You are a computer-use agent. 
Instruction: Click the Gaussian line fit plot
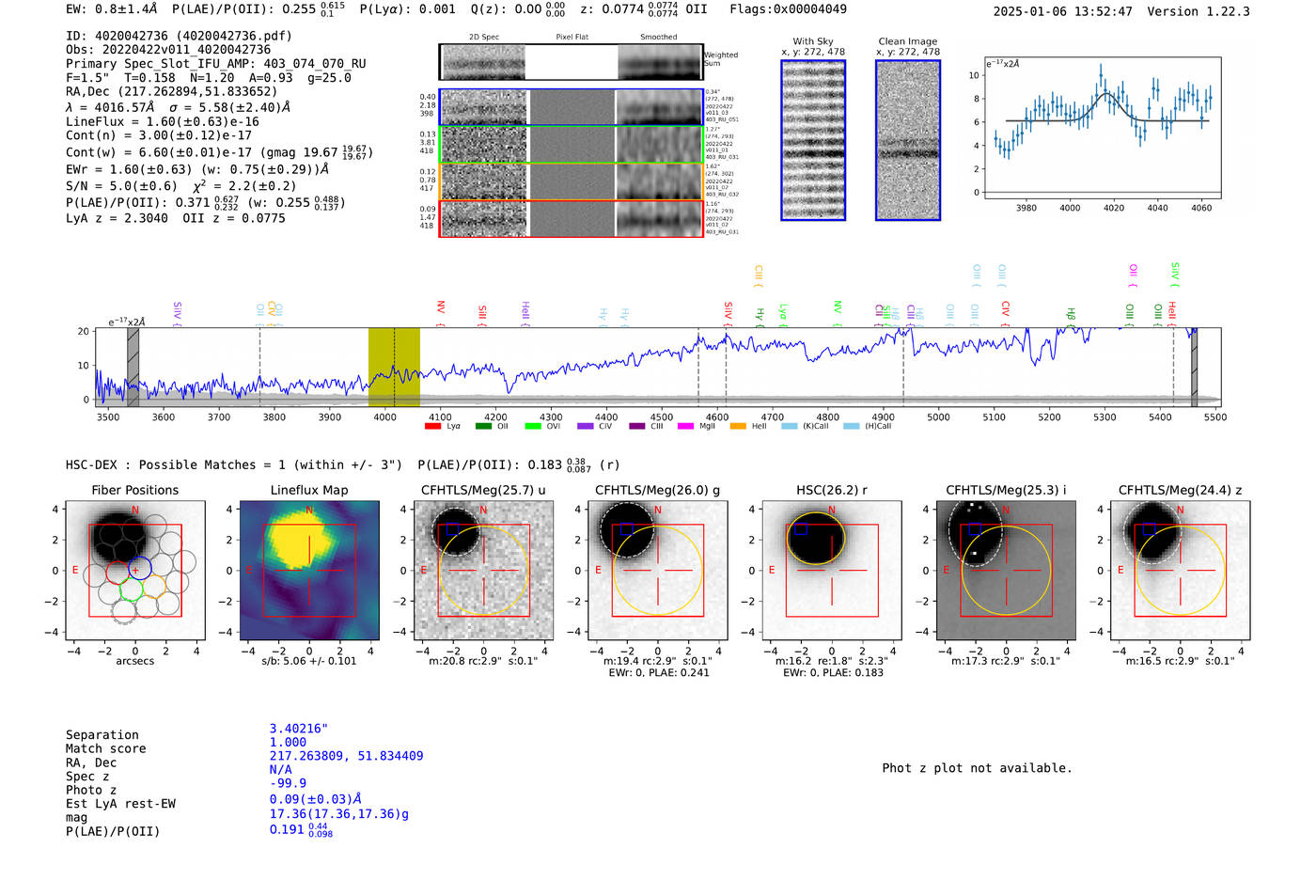point(1102,128)
